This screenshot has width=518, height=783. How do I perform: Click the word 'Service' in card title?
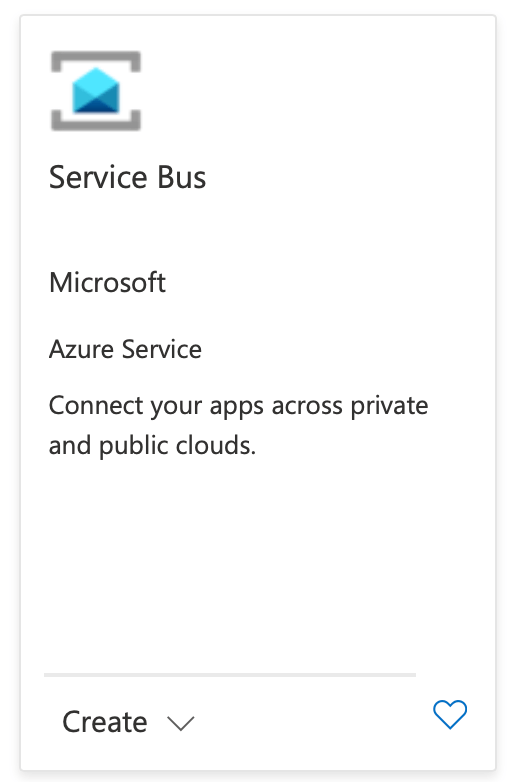pos(98,177)
